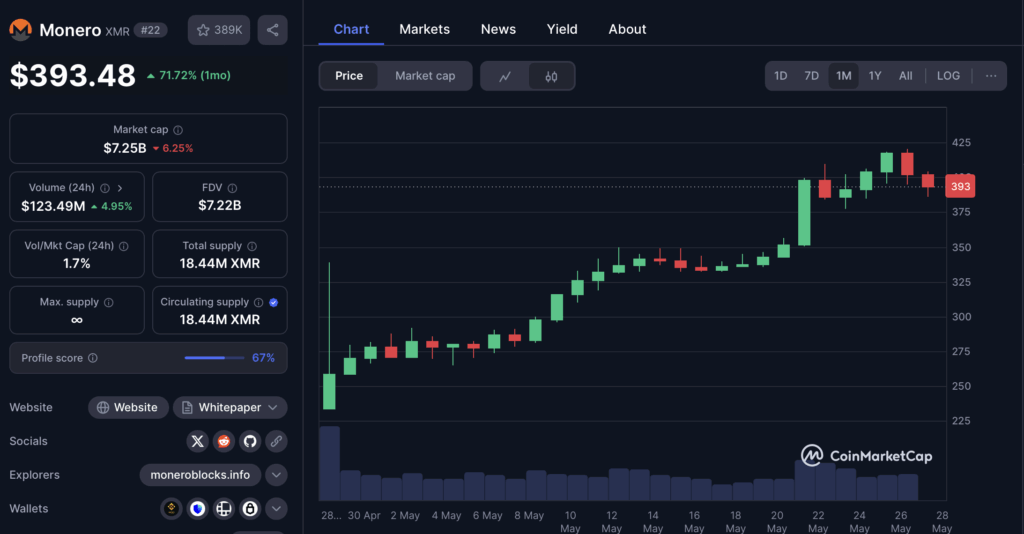Set chart range to 7D
The width and height of the screenshot is (1024, 534).
(811, 76)
